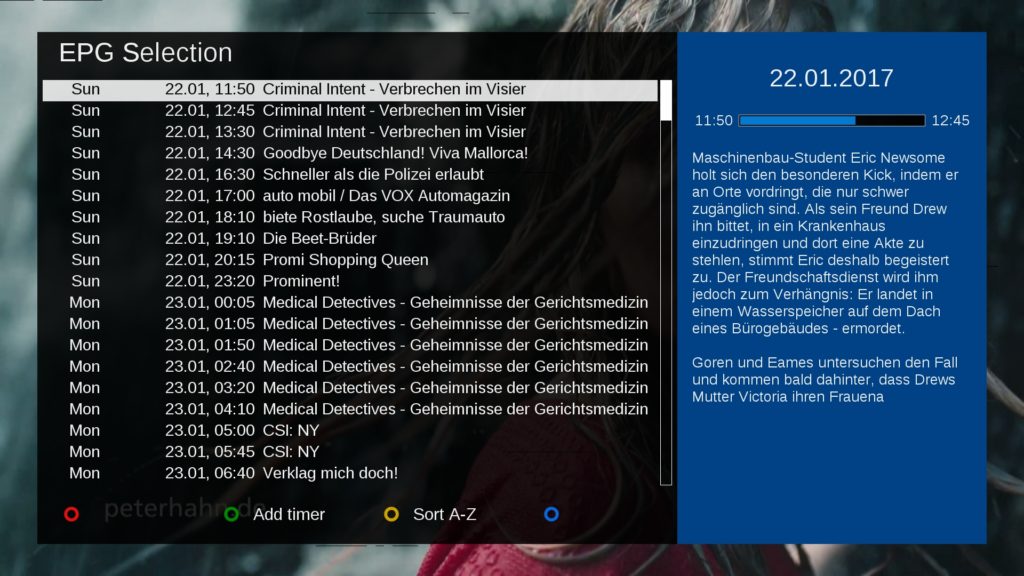The width and height of the screenshot is (1024, 576).
Task: Click the red color key button
Action: (x=71, y=515)
